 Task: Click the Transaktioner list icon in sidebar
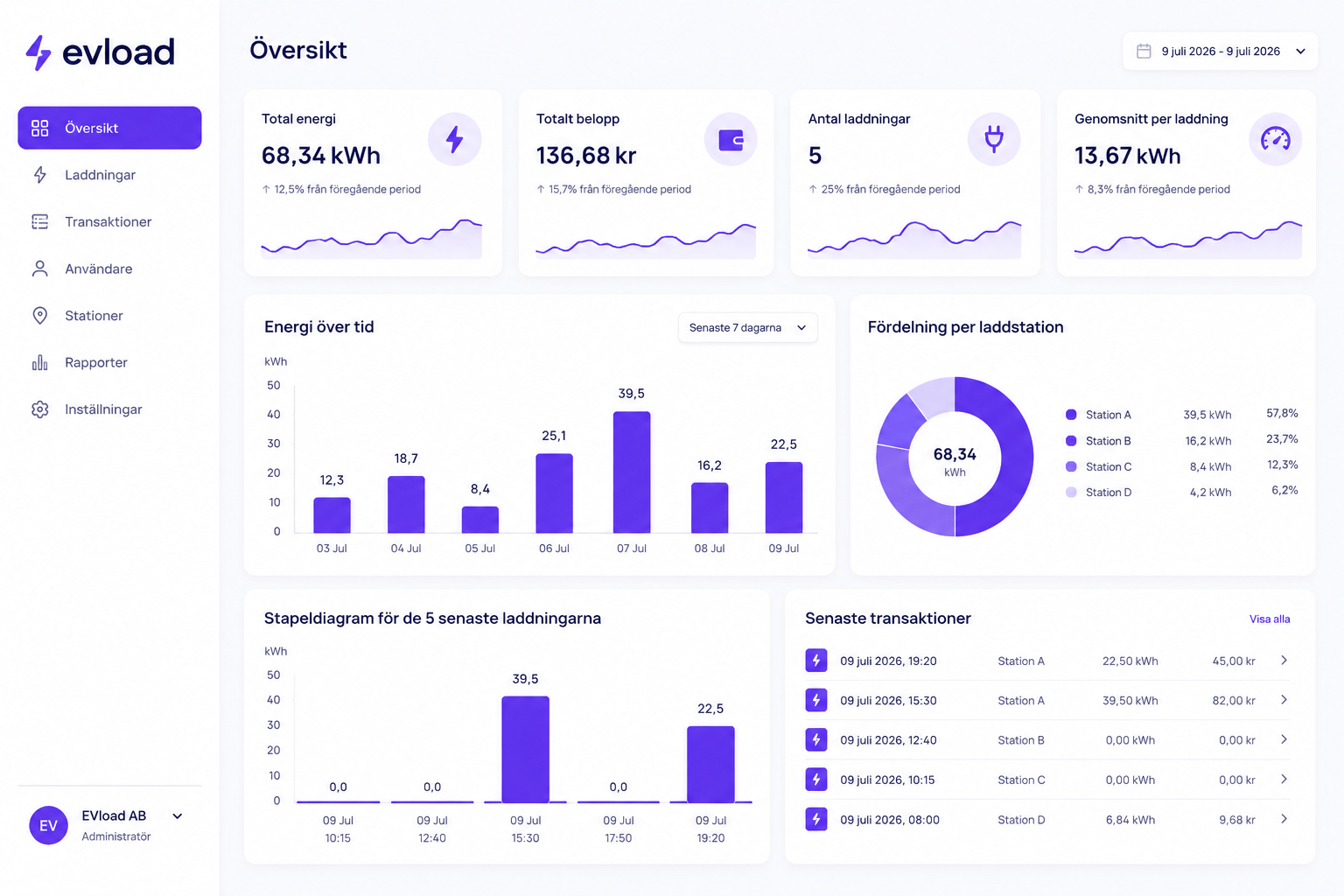coord(40,221)
